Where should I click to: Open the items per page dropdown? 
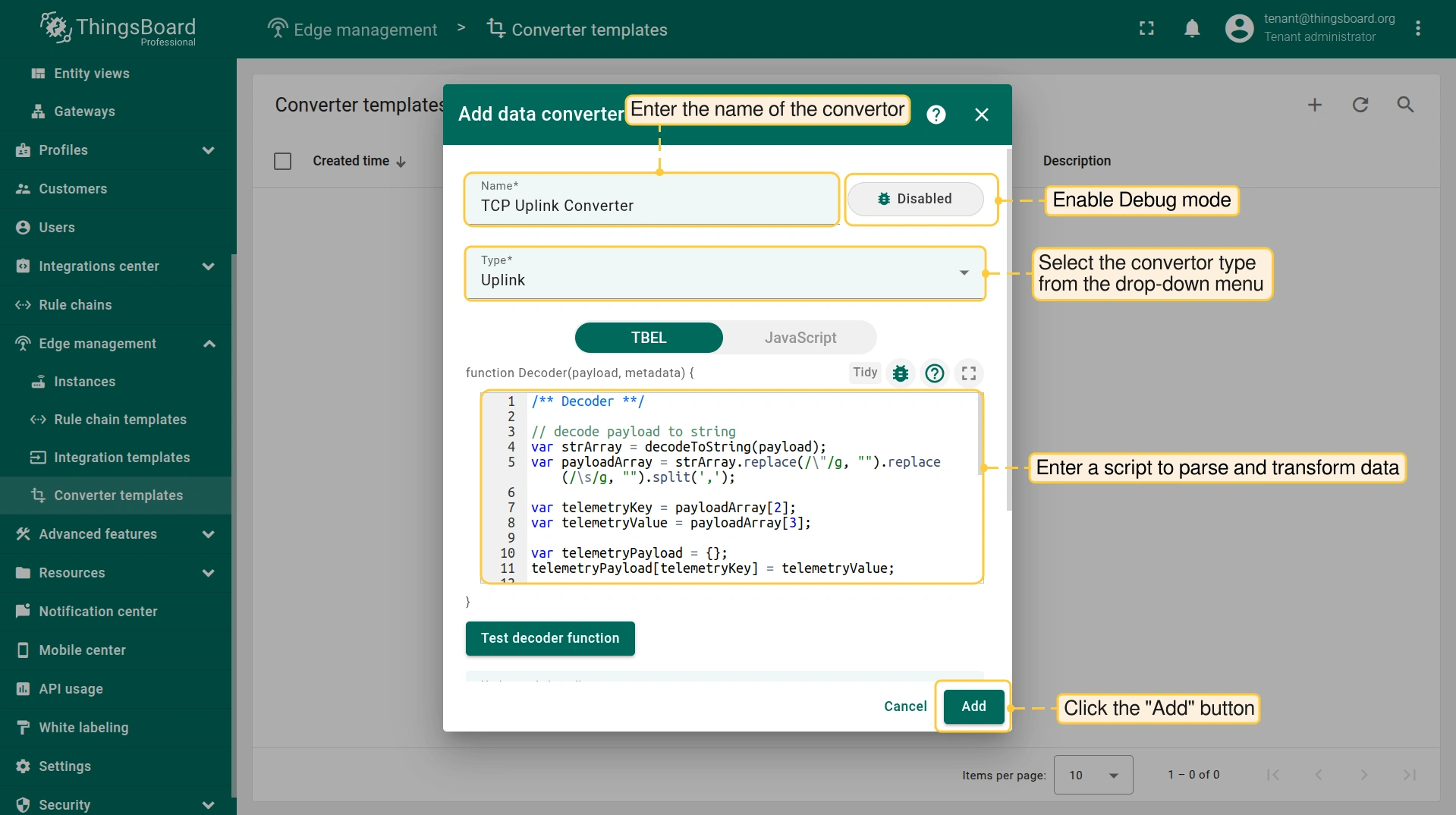(x=1093, y=775)
